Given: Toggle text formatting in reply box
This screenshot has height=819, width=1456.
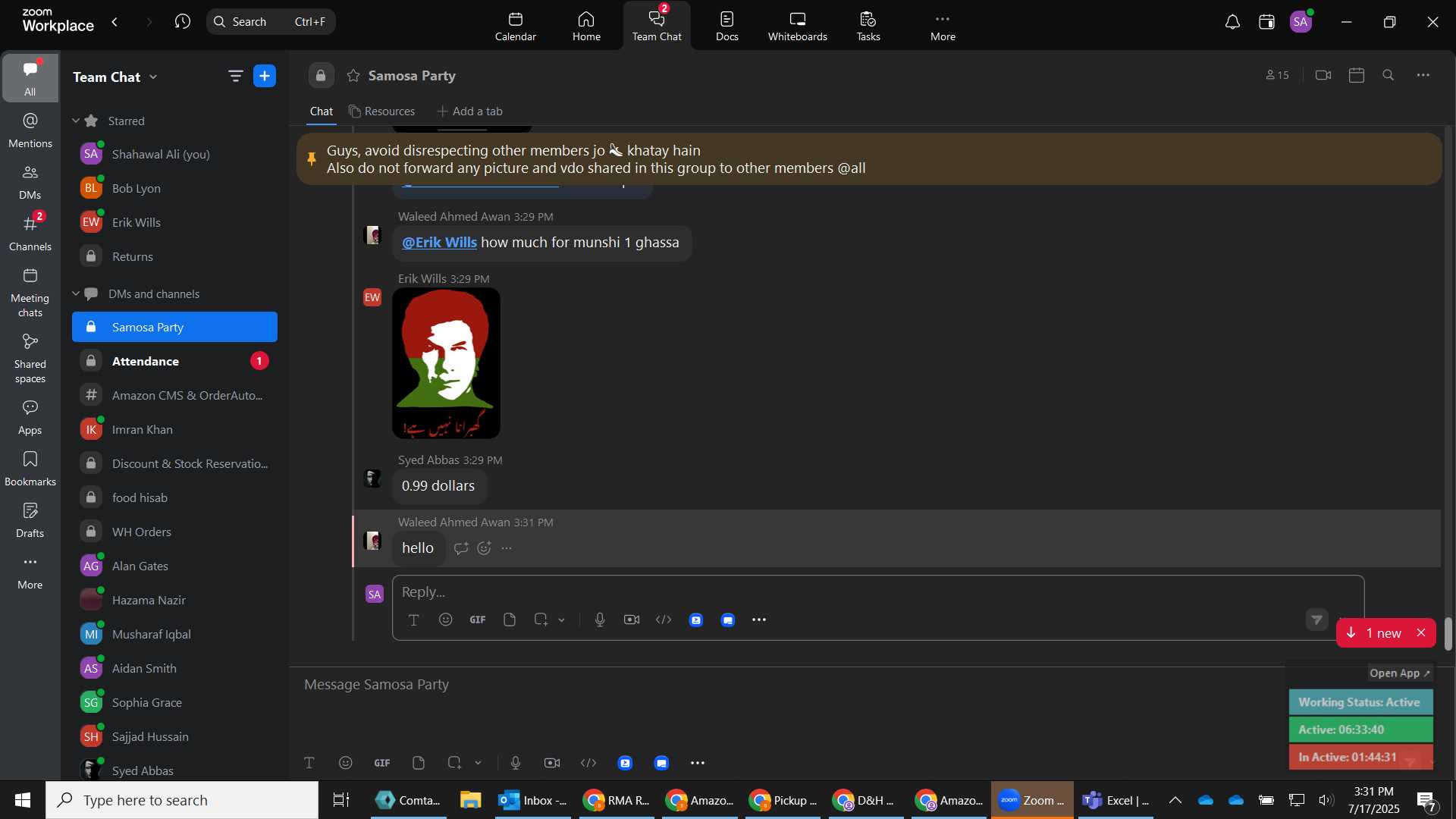Looking at the screenshot, I should pos(414,620).
